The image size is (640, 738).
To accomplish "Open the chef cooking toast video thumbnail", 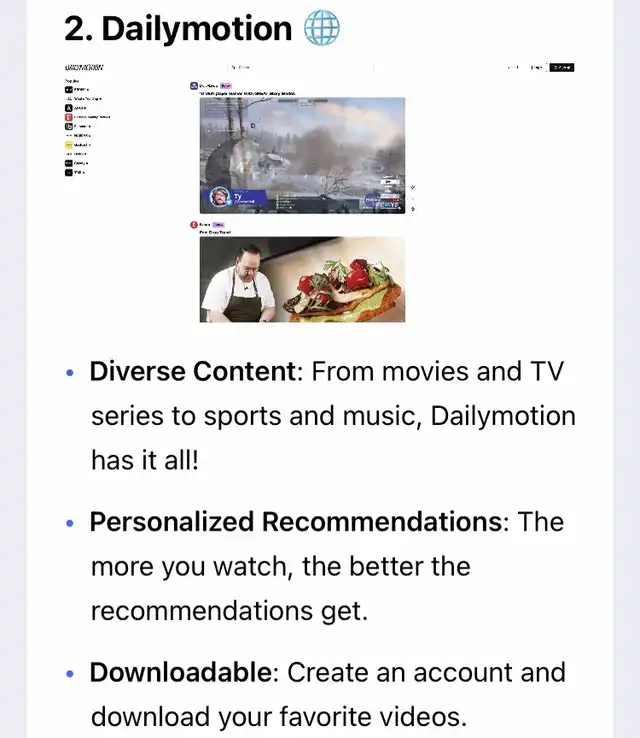I will pos(302,278).
